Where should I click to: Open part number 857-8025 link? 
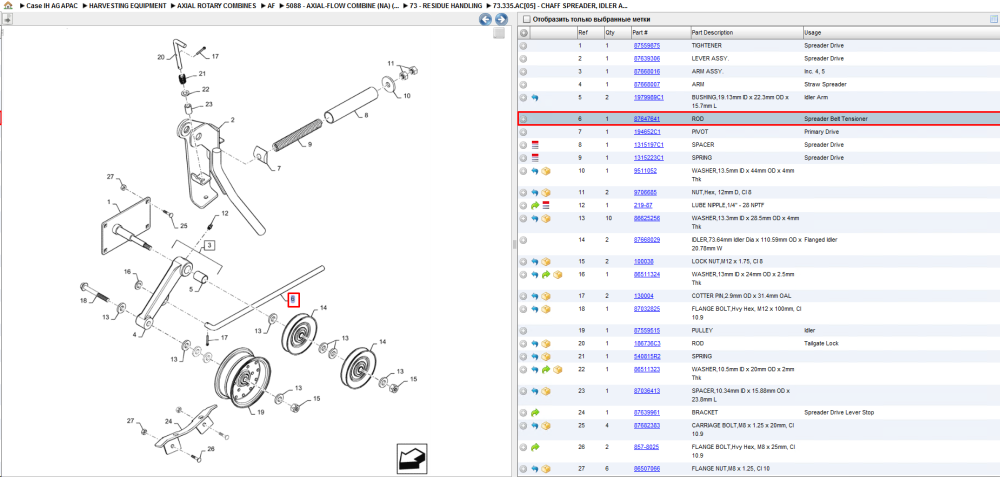point(645,447)
